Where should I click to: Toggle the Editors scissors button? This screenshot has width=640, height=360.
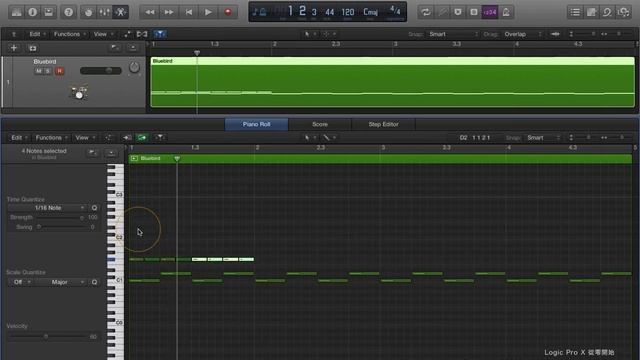pos(121,12)
